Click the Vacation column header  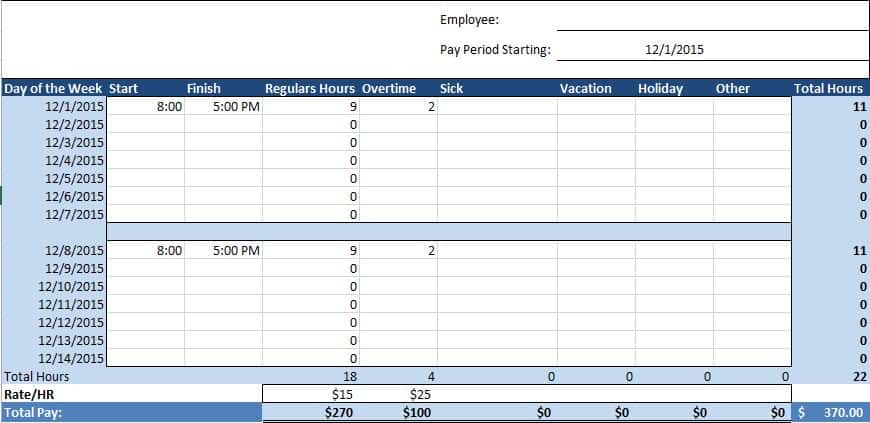click(586, 88)
